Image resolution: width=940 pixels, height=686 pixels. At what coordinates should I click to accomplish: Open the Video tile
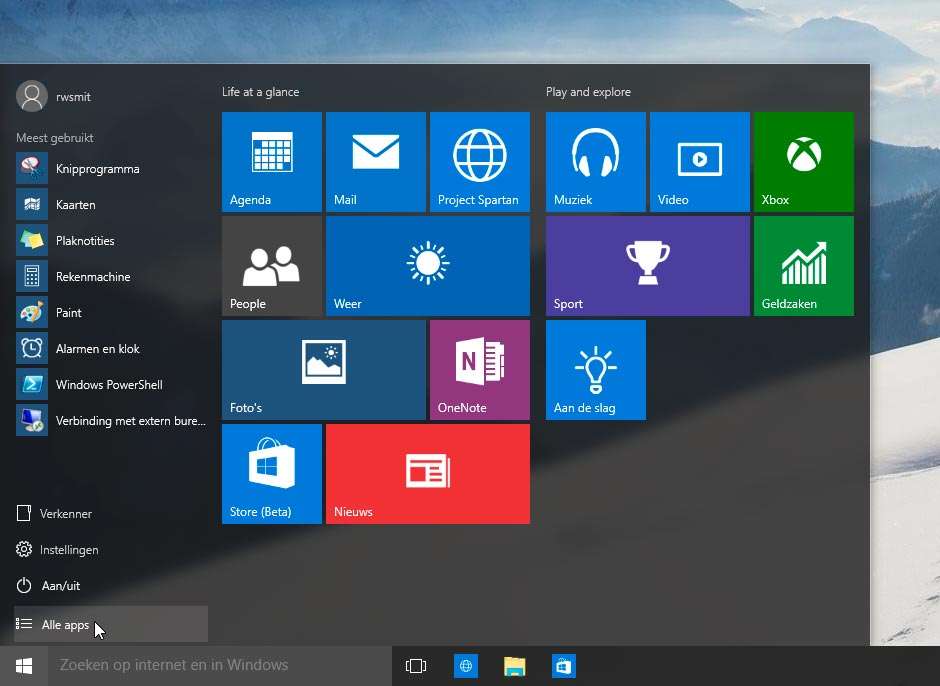click(700, 162)
